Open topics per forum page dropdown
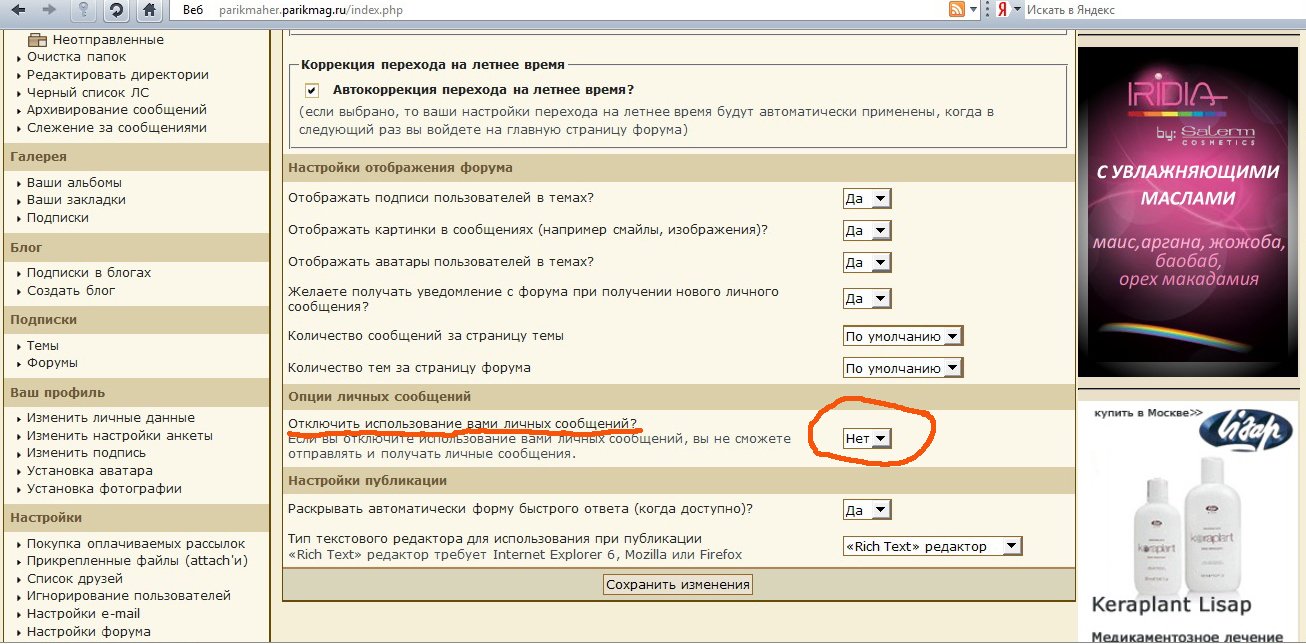This screenshot has width=1306, height=644. pos(903,368)
